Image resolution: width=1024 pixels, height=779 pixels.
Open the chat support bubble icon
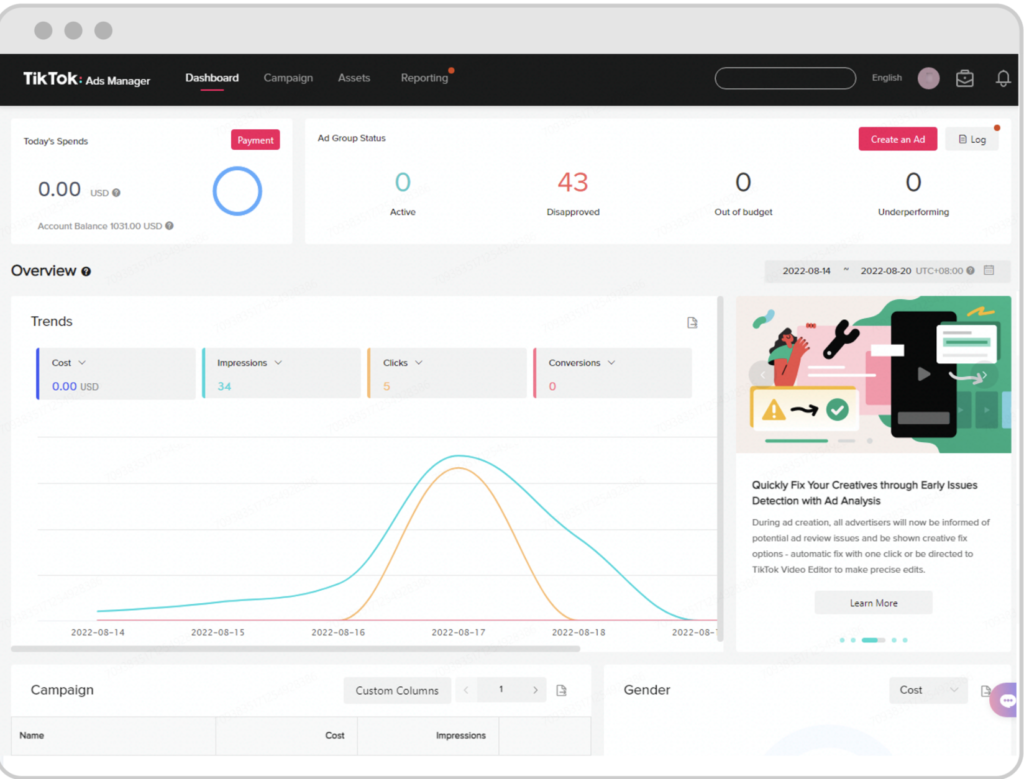point(1006,701)
